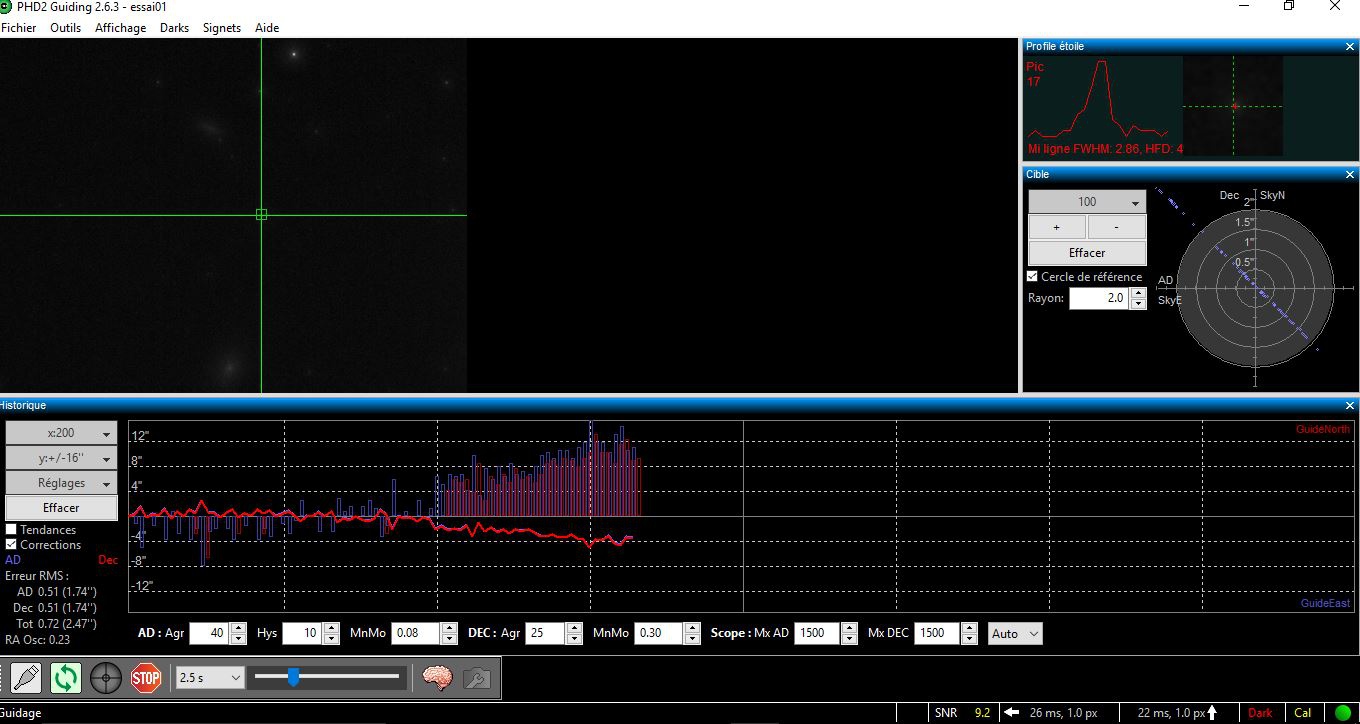Click the Rayon 2.0 field
This screenshot has width=1360, height=724.
[x=1099, y=298]
